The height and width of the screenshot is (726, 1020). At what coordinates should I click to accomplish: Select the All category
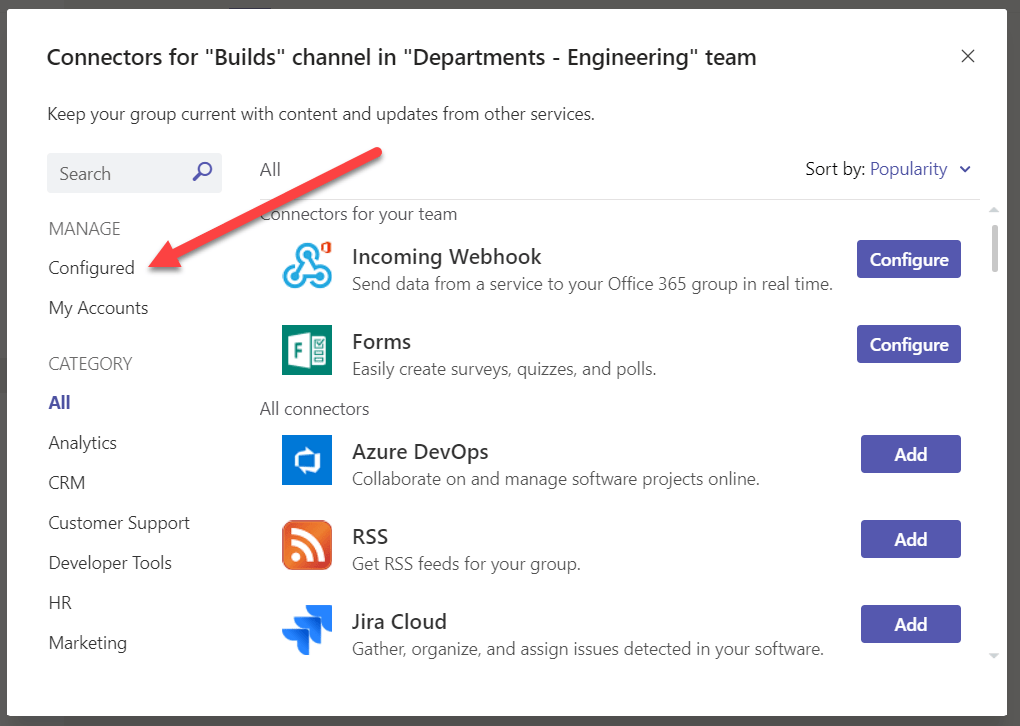click(60, 403)
